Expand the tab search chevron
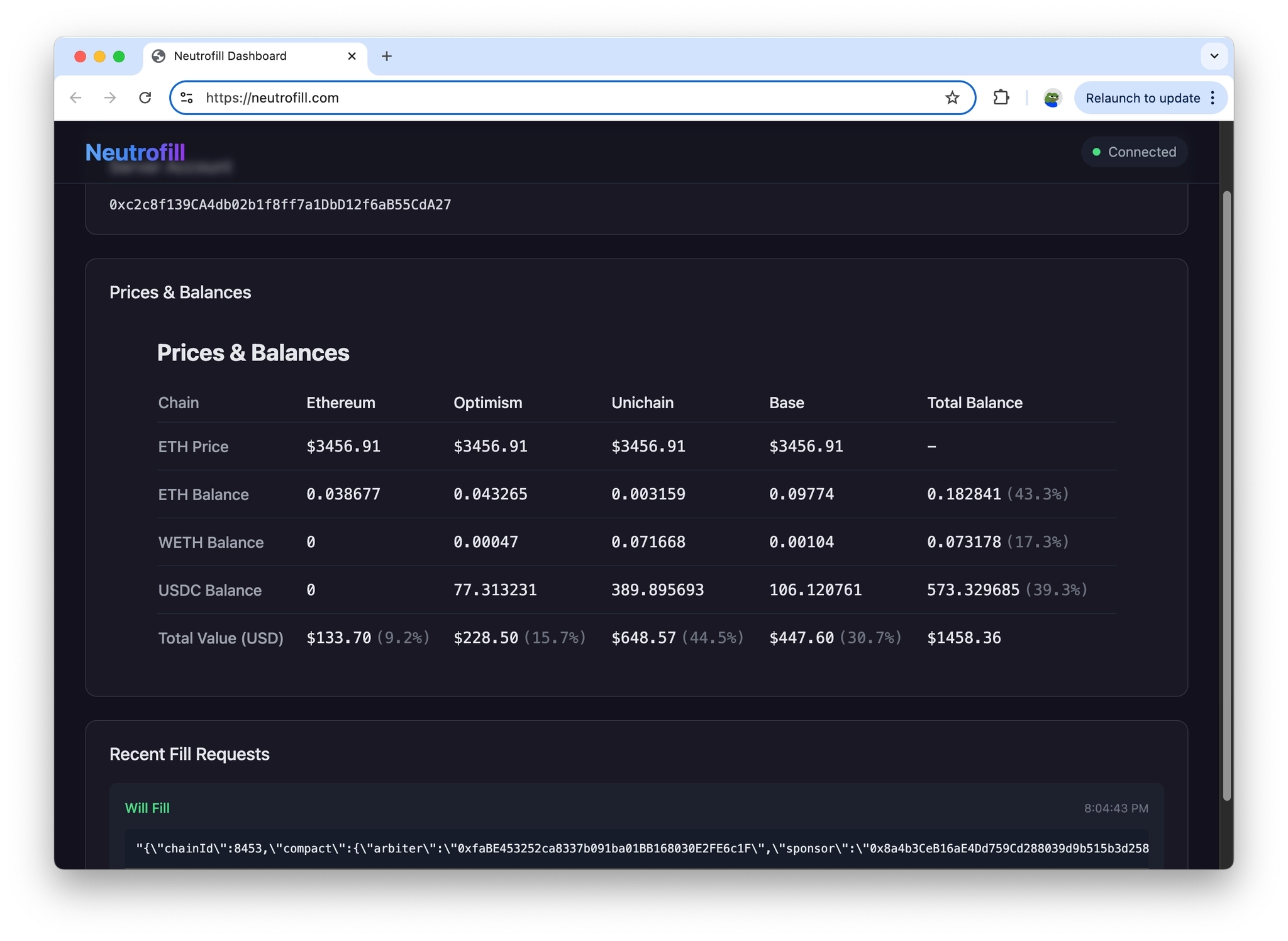This screenshot has width=1288, height=941. tap(1214, 56)
